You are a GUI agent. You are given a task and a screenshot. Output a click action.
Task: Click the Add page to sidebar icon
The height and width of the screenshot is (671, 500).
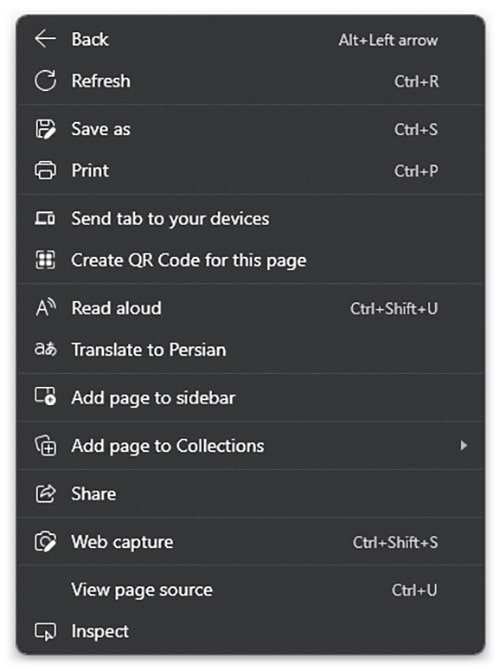point(45,396)
